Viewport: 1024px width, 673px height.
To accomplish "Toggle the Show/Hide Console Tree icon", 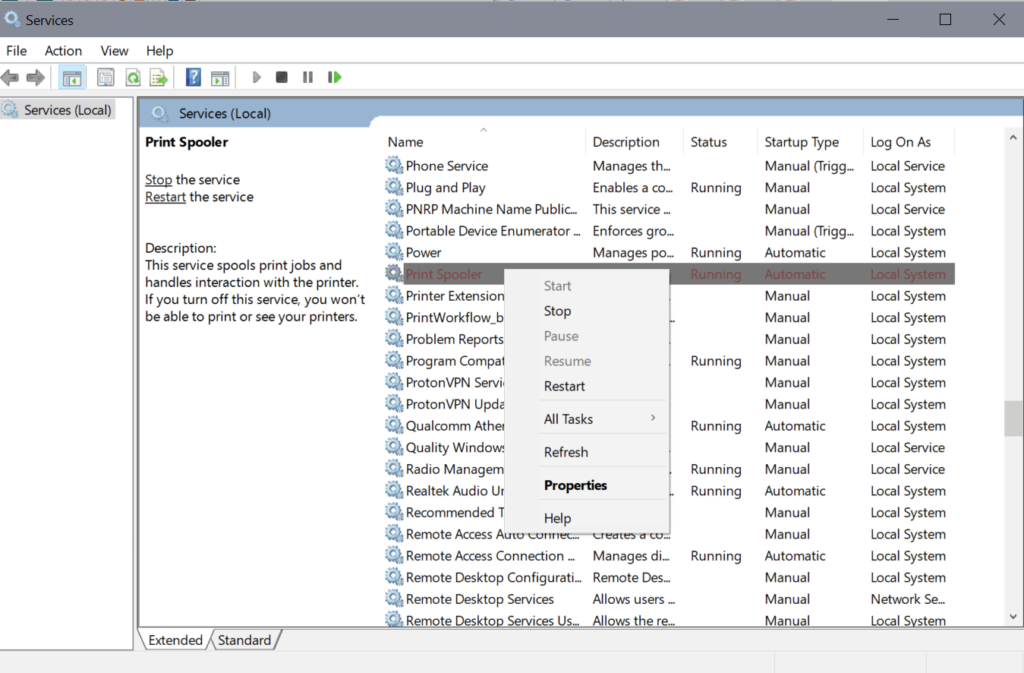I will point(72,77).
